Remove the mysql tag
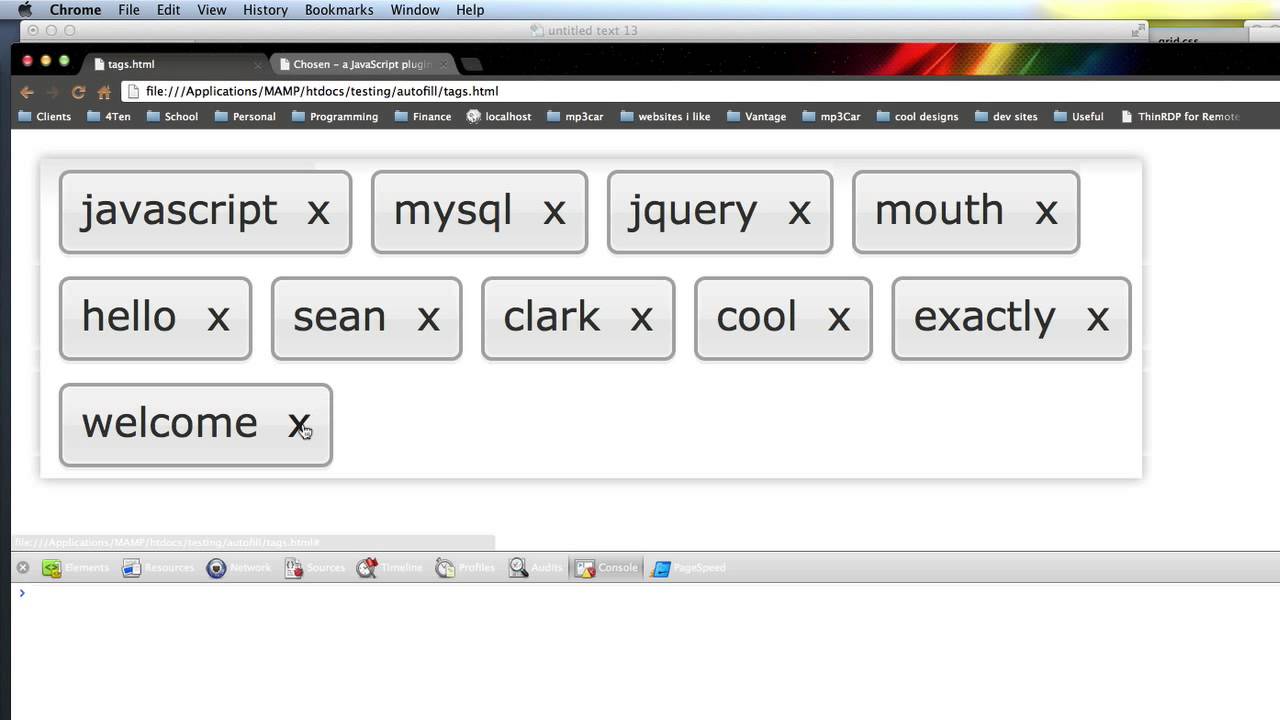Image resolution: width=1280 pixels, height=720 pixels. coord(554,212)
